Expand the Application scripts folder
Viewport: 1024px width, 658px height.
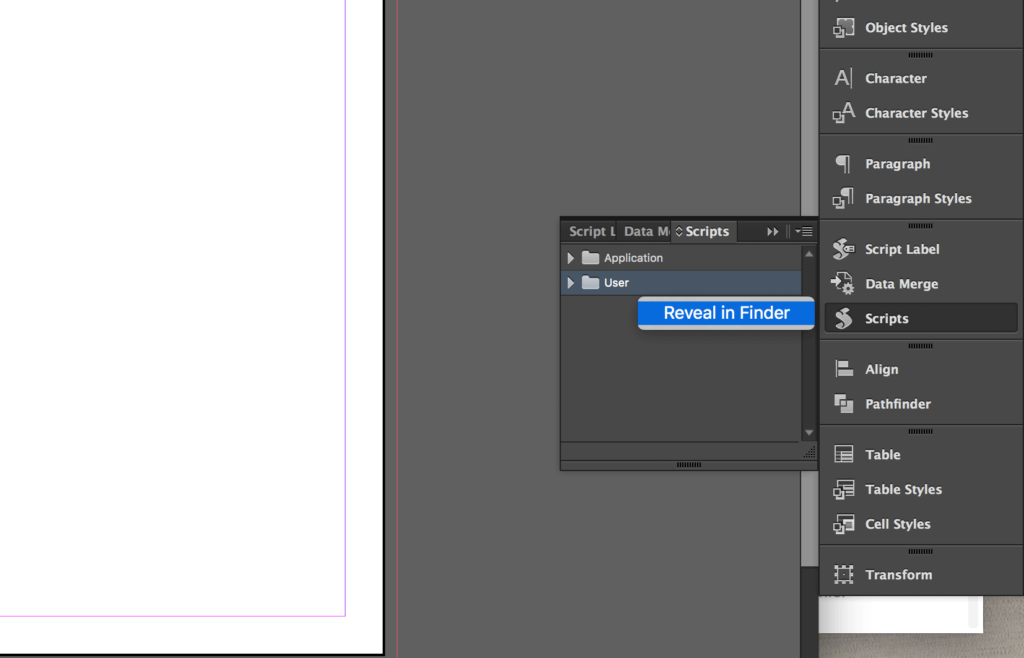[571, 257]
